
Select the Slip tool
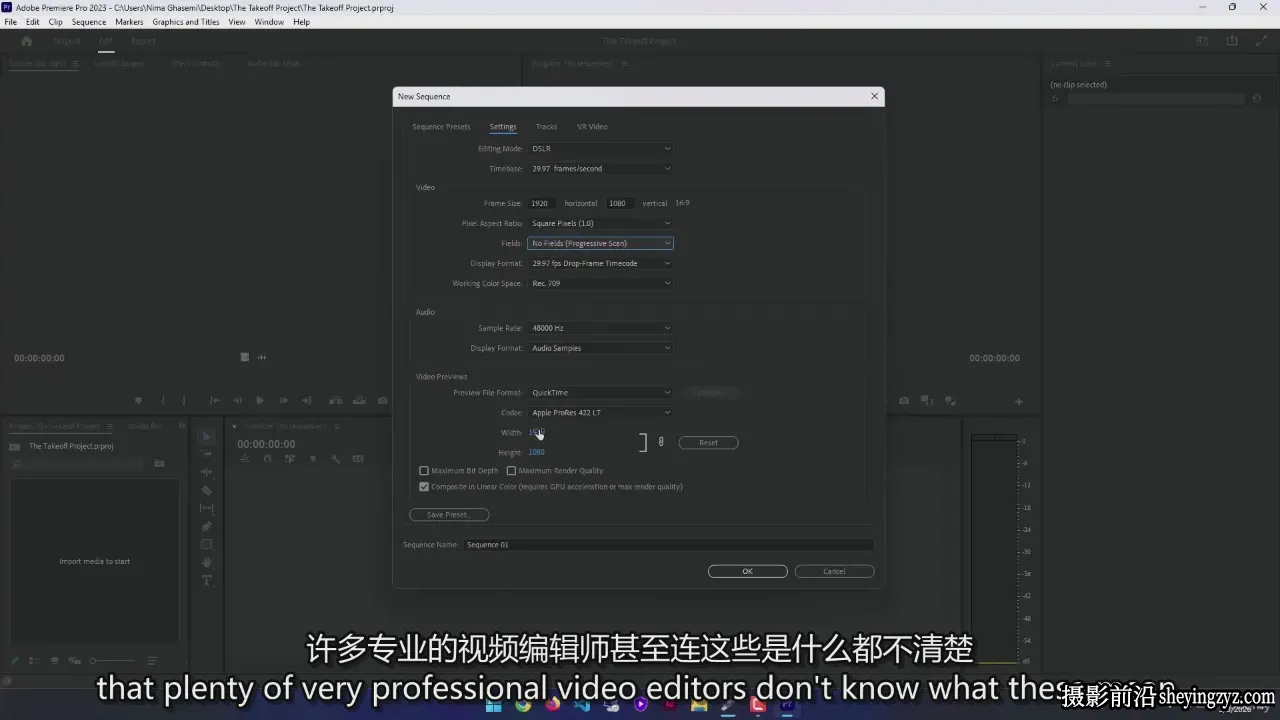(x=207, y=508)
